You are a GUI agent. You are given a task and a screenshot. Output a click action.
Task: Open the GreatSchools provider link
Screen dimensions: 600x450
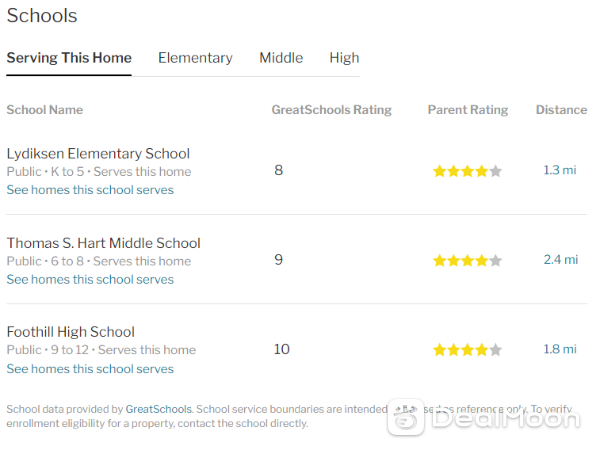point(159,409)
